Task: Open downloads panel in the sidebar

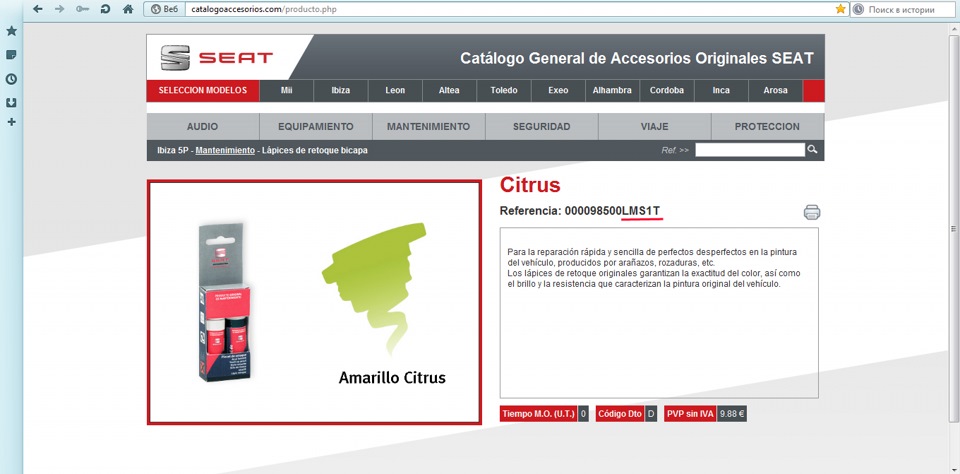Action: click(x=11, y=102)
